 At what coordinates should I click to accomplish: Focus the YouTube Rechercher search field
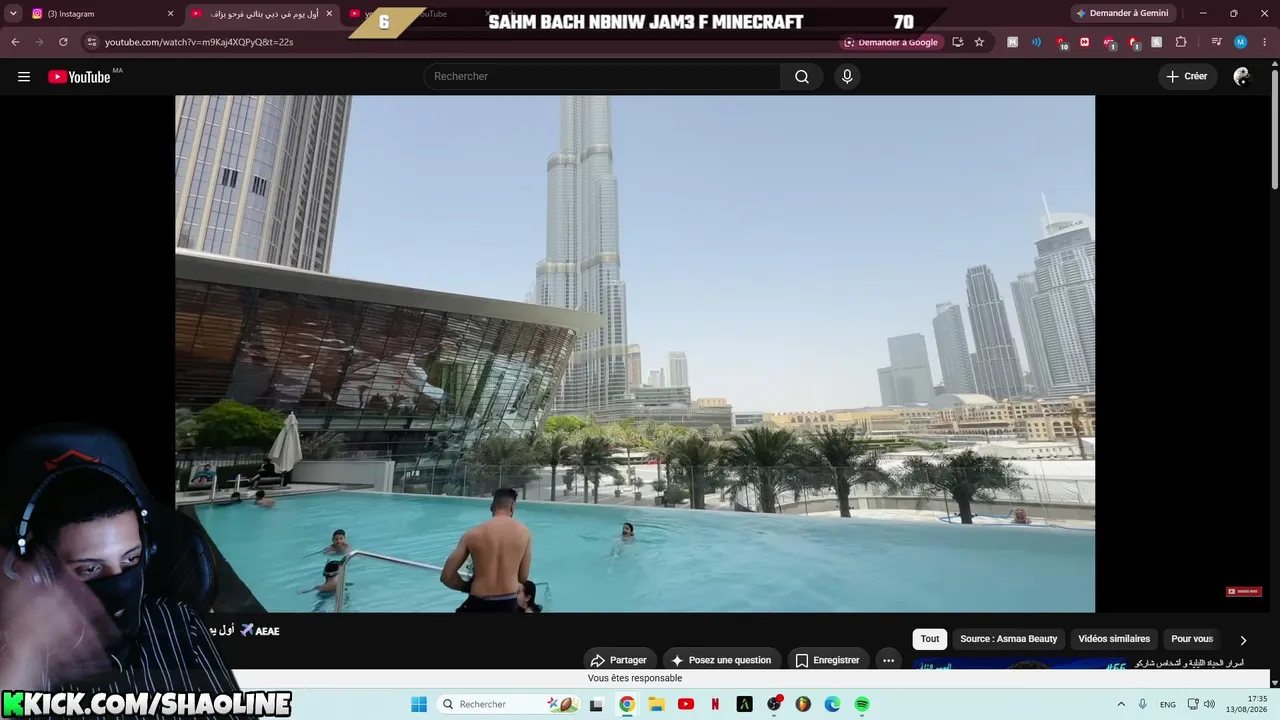(x=602, y=77)
